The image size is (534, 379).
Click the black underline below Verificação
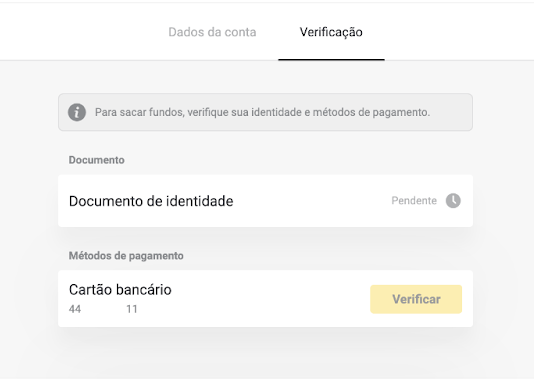(x=331, y=60)
